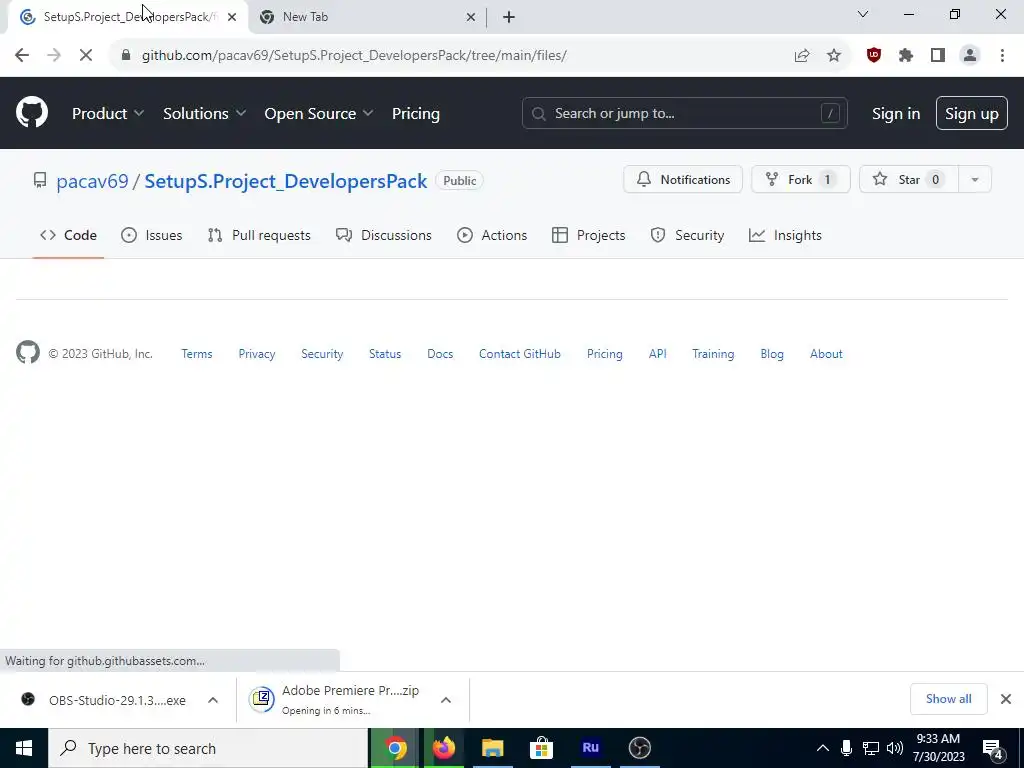This screenshot has width=1024, height=768.
Task: Open the Pull requests tab
Action: tap(259, 235)
